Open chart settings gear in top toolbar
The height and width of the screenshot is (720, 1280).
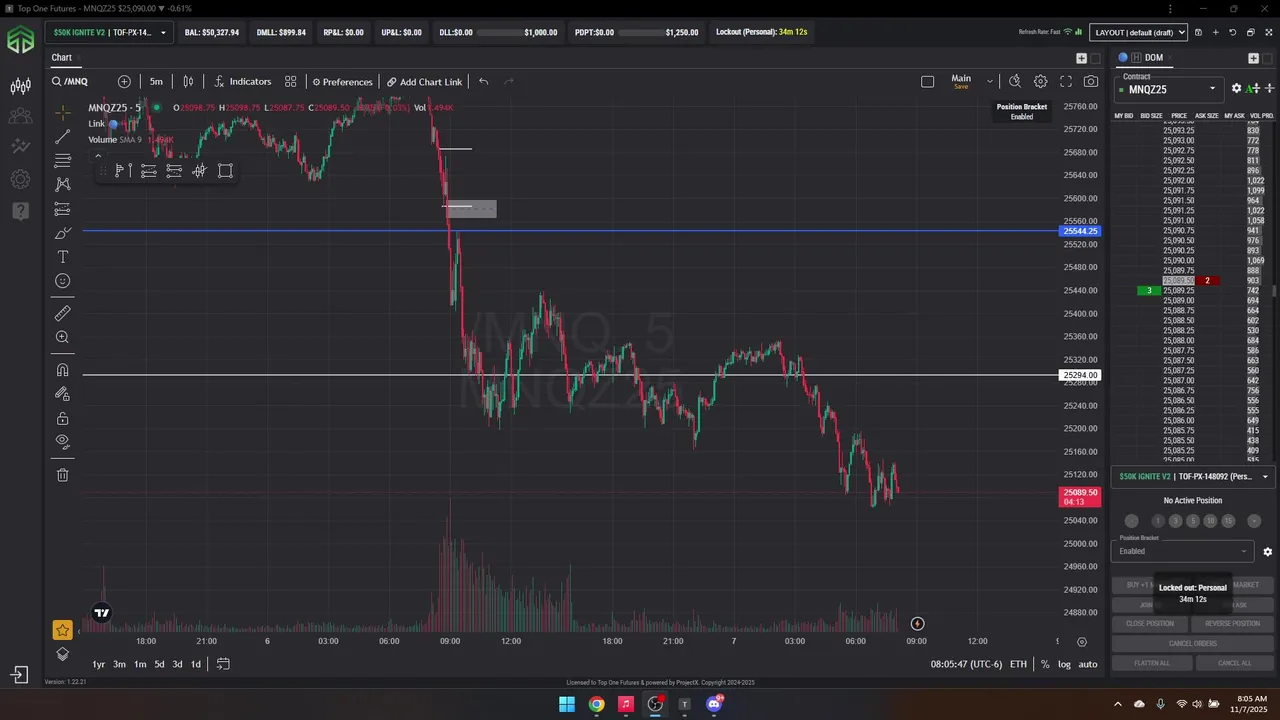point(1040,82)
